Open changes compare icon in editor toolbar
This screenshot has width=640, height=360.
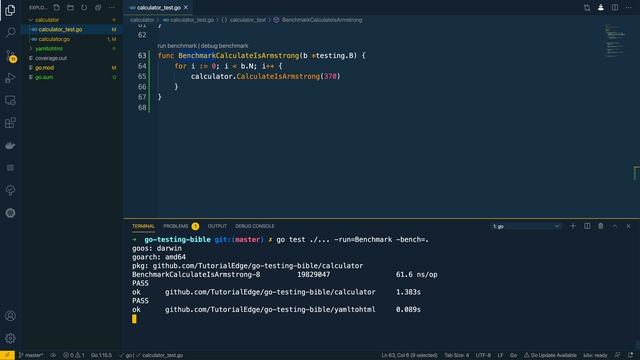click(587, 7)
